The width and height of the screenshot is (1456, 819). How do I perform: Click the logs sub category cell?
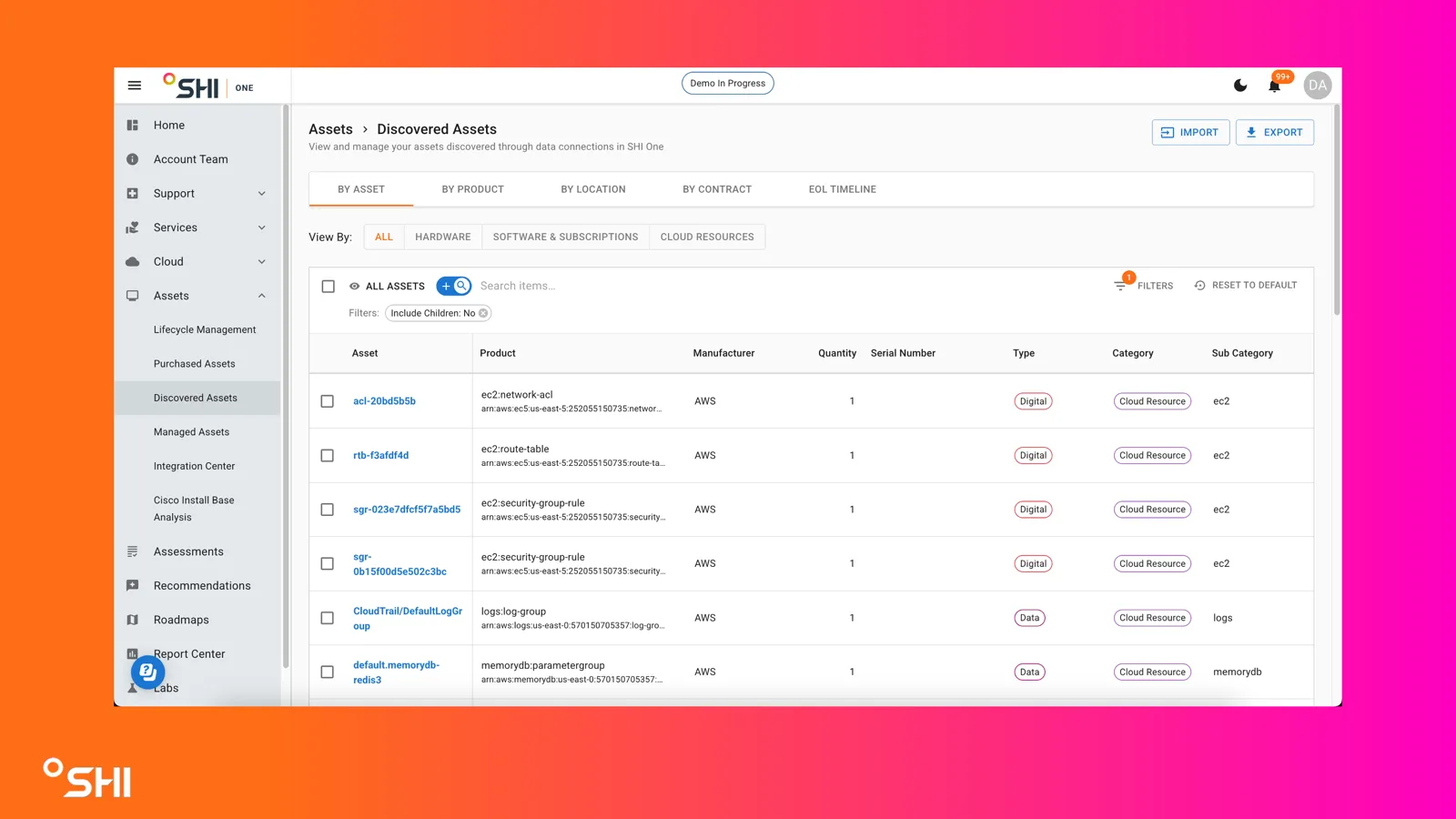coord(1222,618)
